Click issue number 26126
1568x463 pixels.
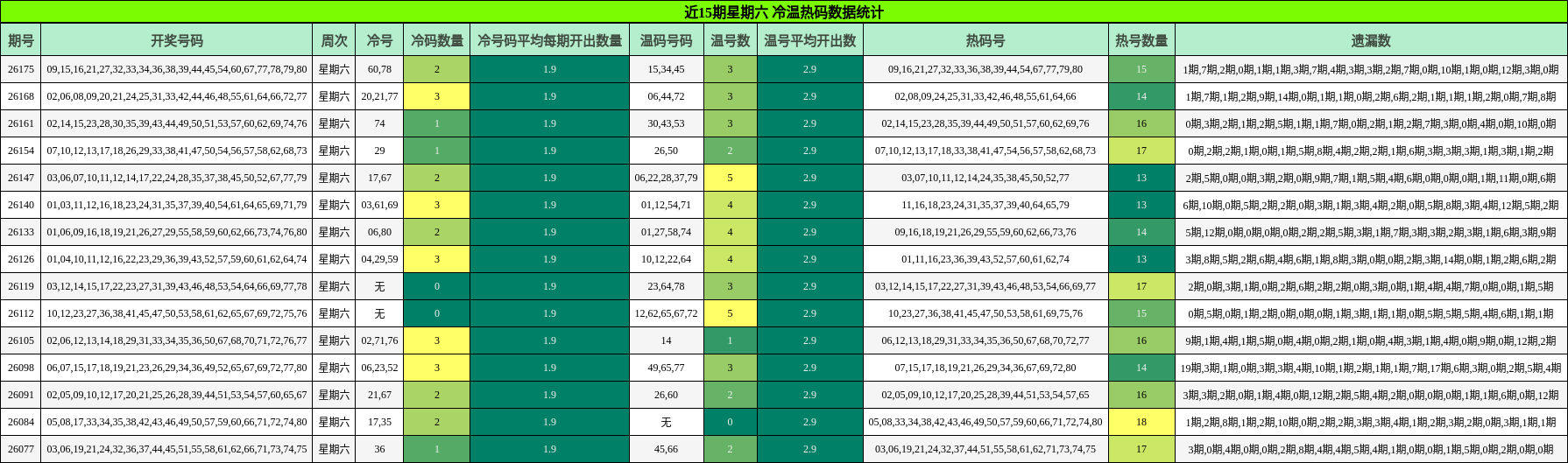click(x=21, y=259)
